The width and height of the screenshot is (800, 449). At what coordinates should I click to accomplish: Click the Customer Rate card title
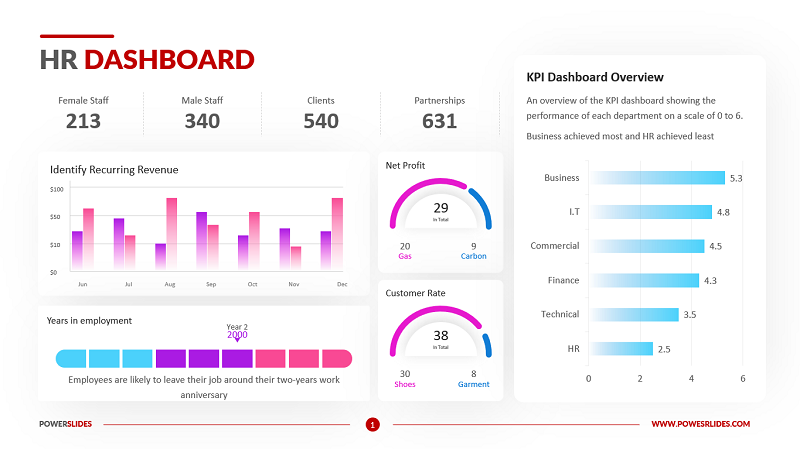tap(415, 293)
